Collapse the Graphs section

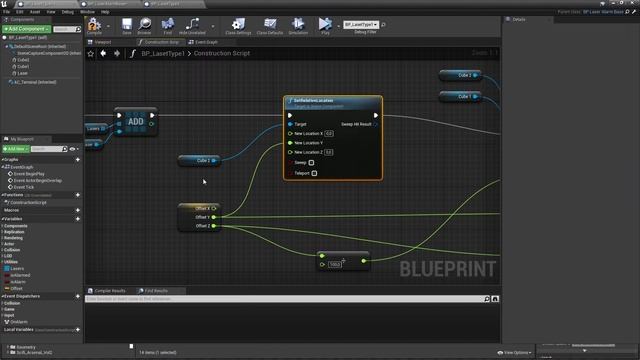(3, 160)
